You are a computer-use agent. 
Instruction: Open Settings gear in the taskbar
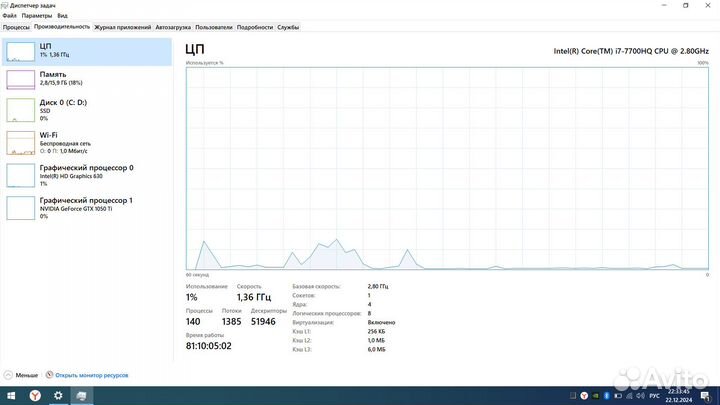coord(58,395)
